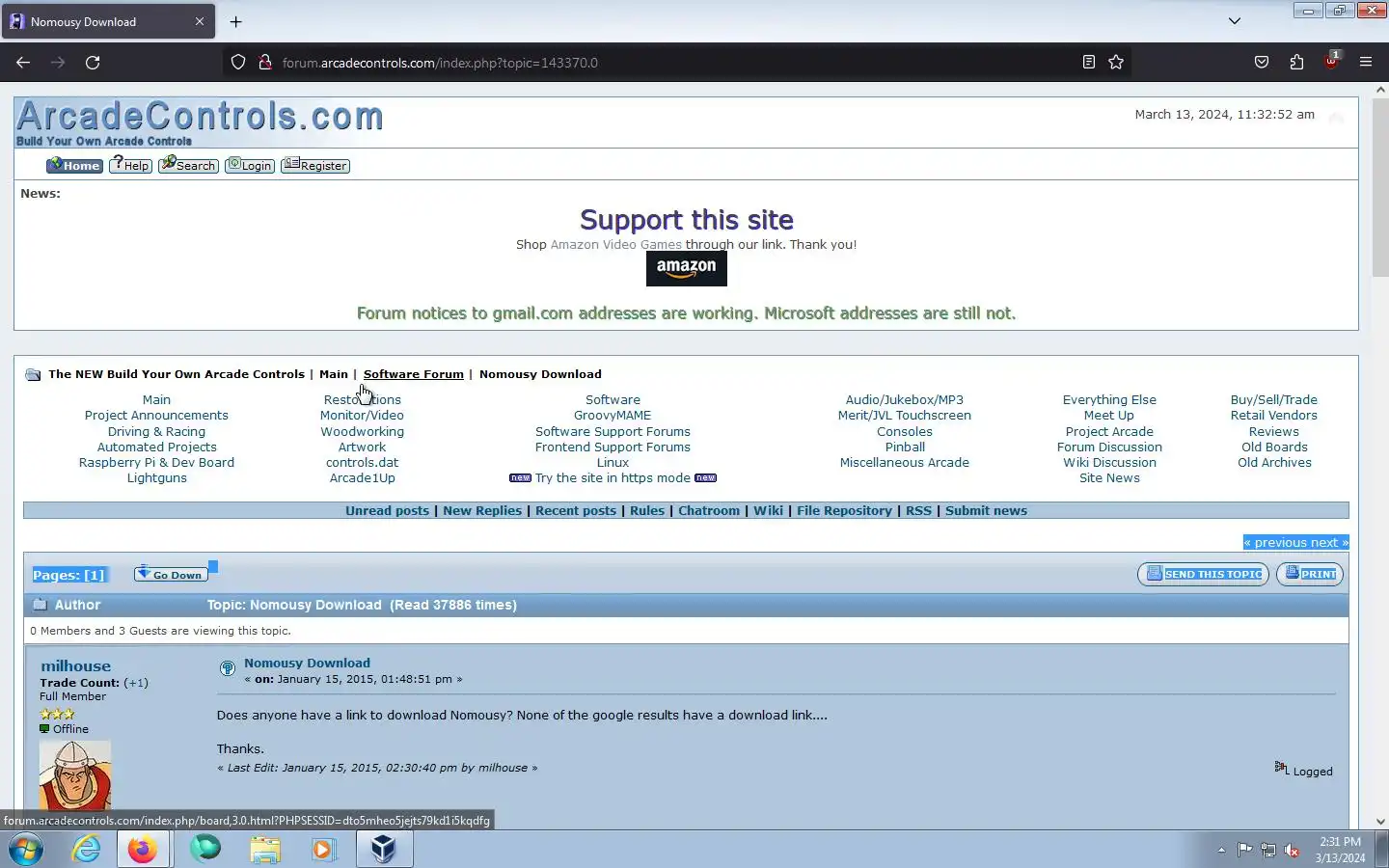Open Main breadcrumb link
Viewport: 1389px width, 868px height.
(x=334, y=374)
